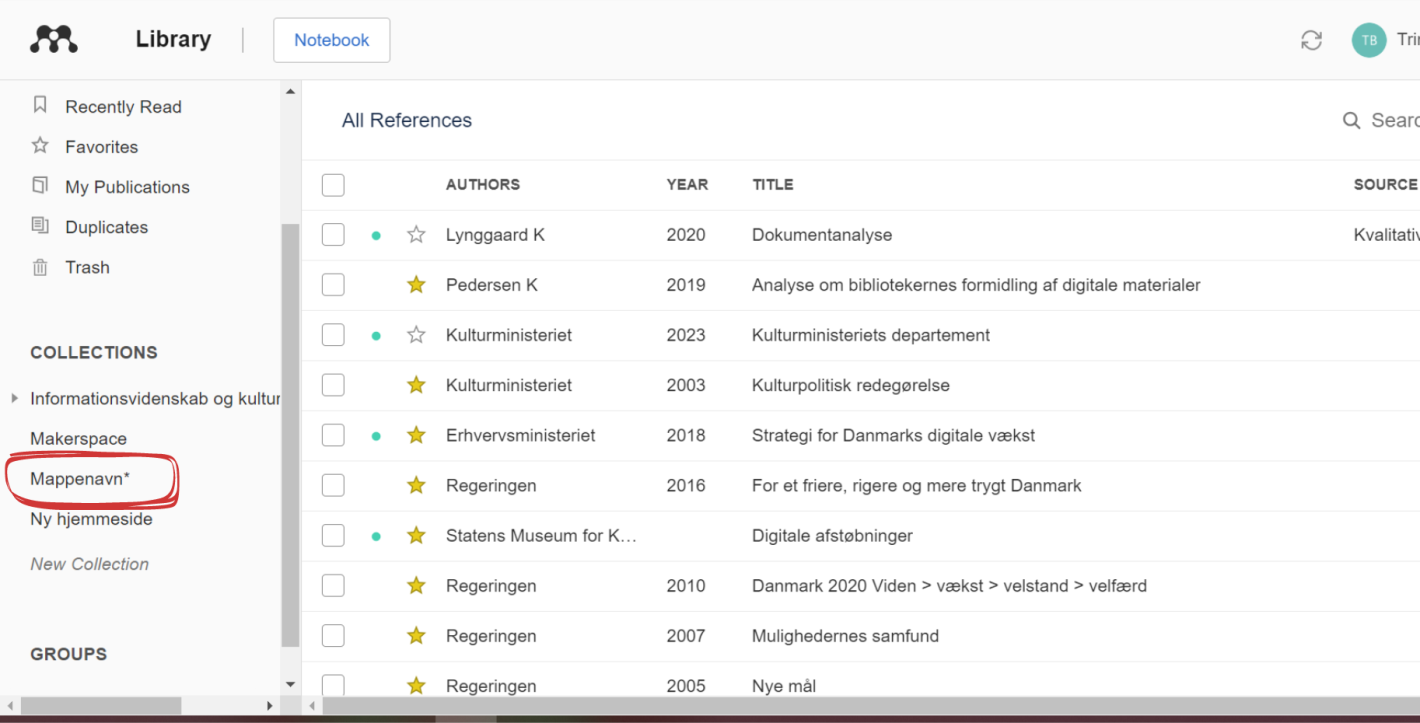This screenshot has width=1420, height=723.
Task: Open Recently Read bookmark icon
Action: (40, 105)
